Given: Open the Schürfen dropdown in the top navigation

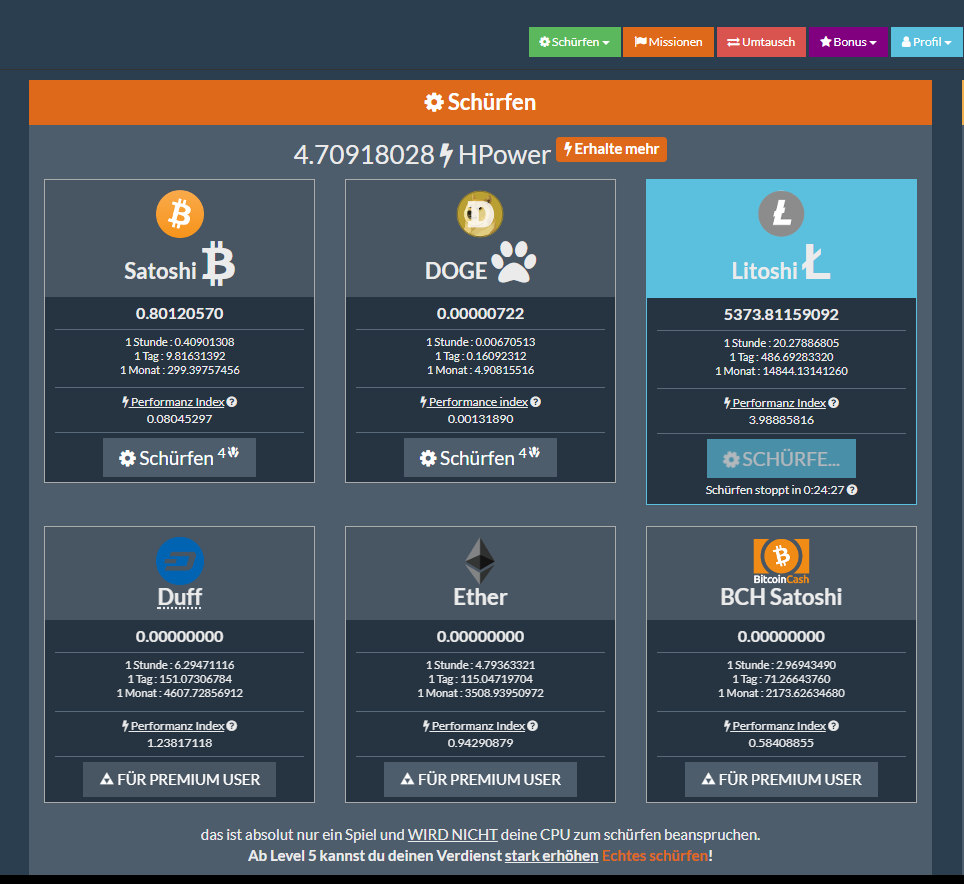Looking at the screenshot, I should (x=575, y=42).
